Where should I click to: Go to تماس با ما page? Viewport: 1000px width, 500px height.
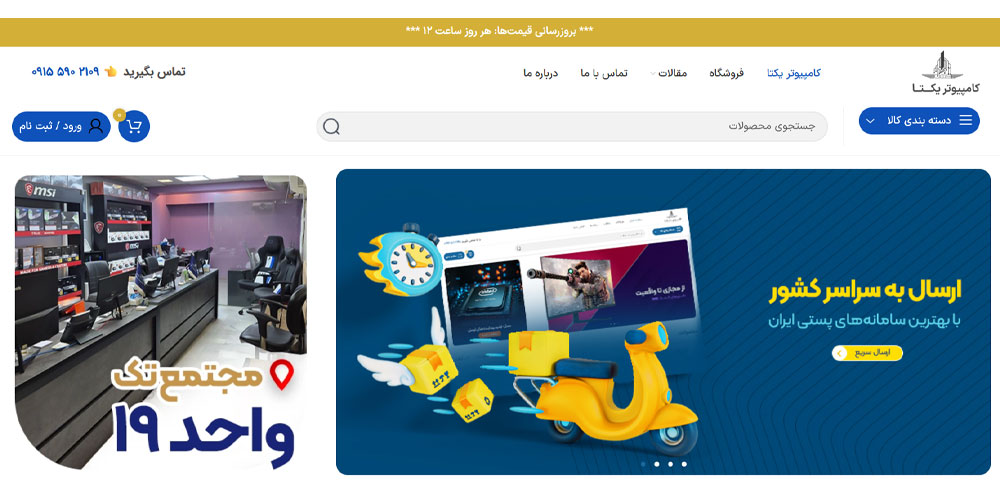tap(603, 73)
